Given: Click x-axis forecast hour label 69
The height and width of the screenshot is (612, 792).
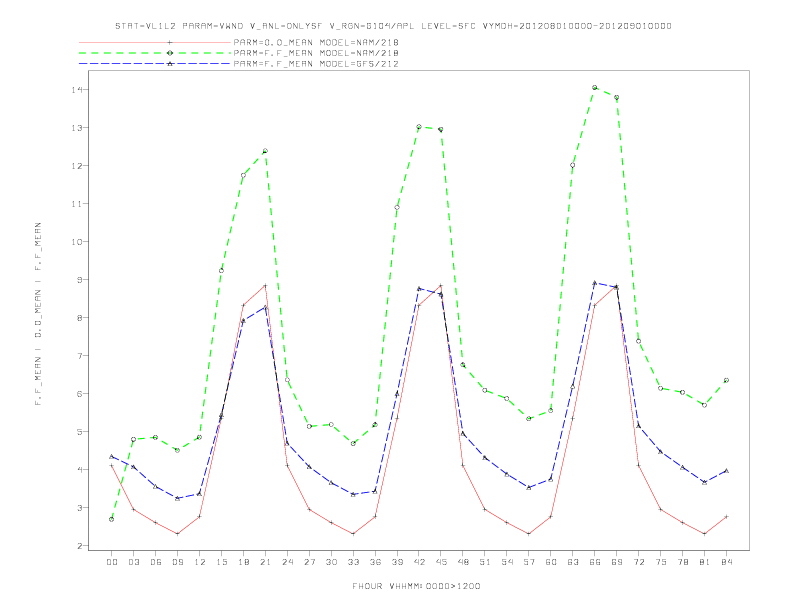Looking at the screenshot, I should pyautogui.click(x=617, y=562).
